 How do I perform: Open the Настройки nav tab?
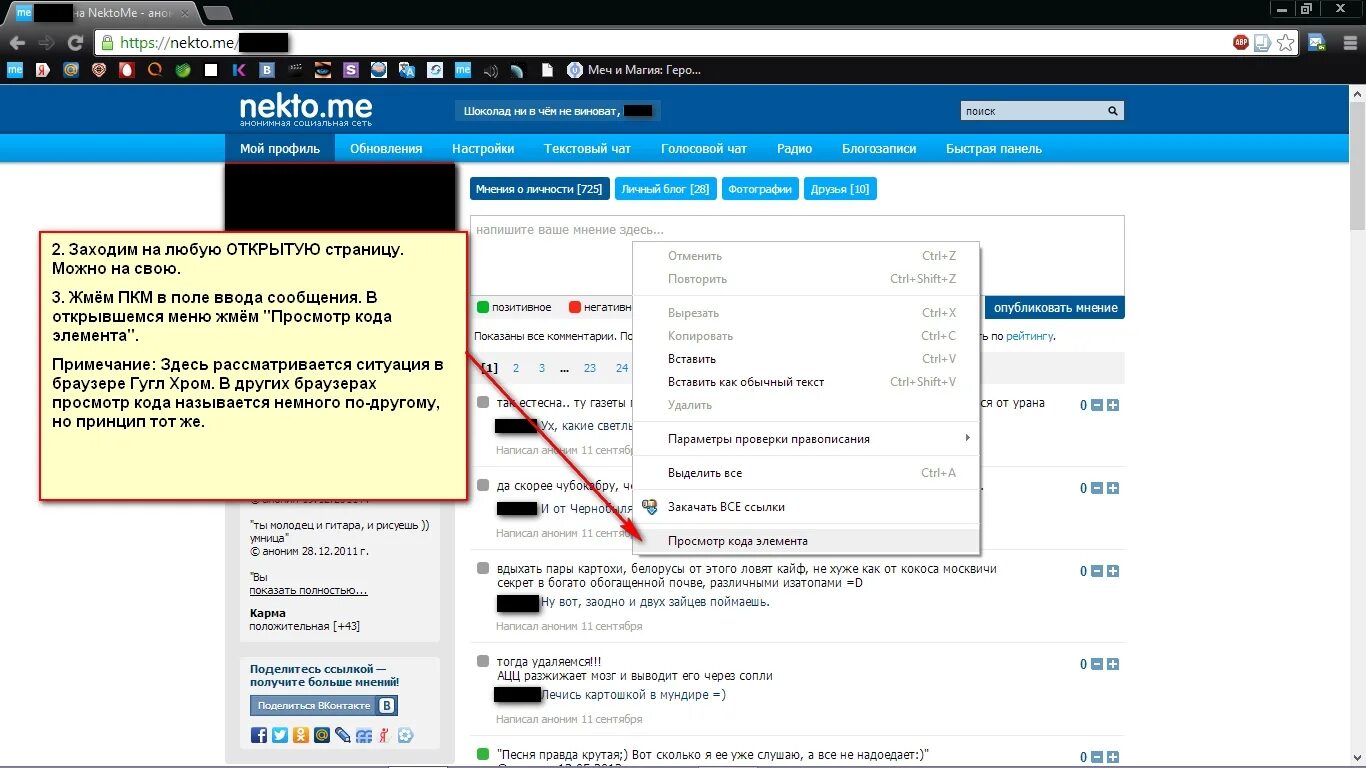coord(483,148)
